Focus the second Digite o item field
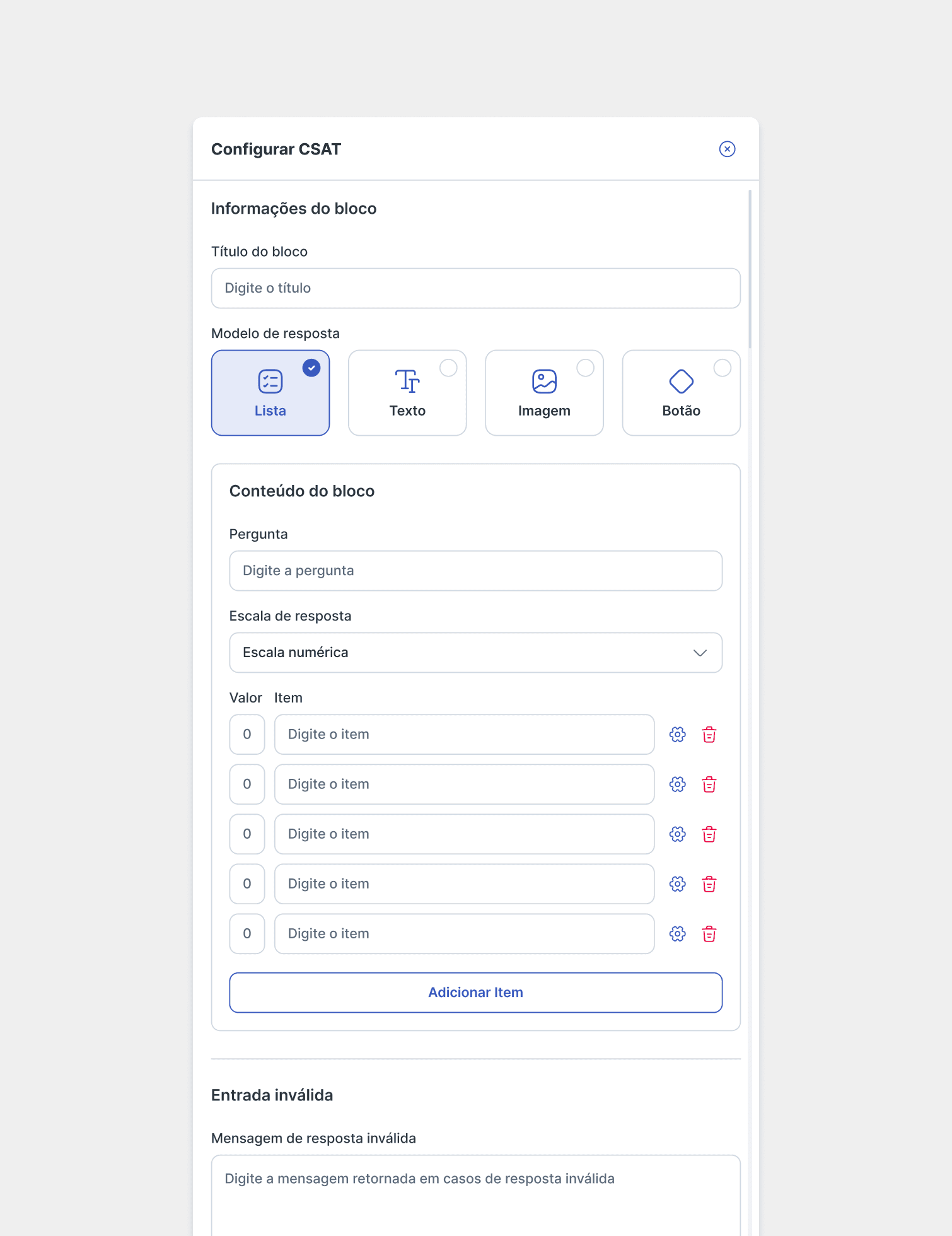 coord(464,784)
